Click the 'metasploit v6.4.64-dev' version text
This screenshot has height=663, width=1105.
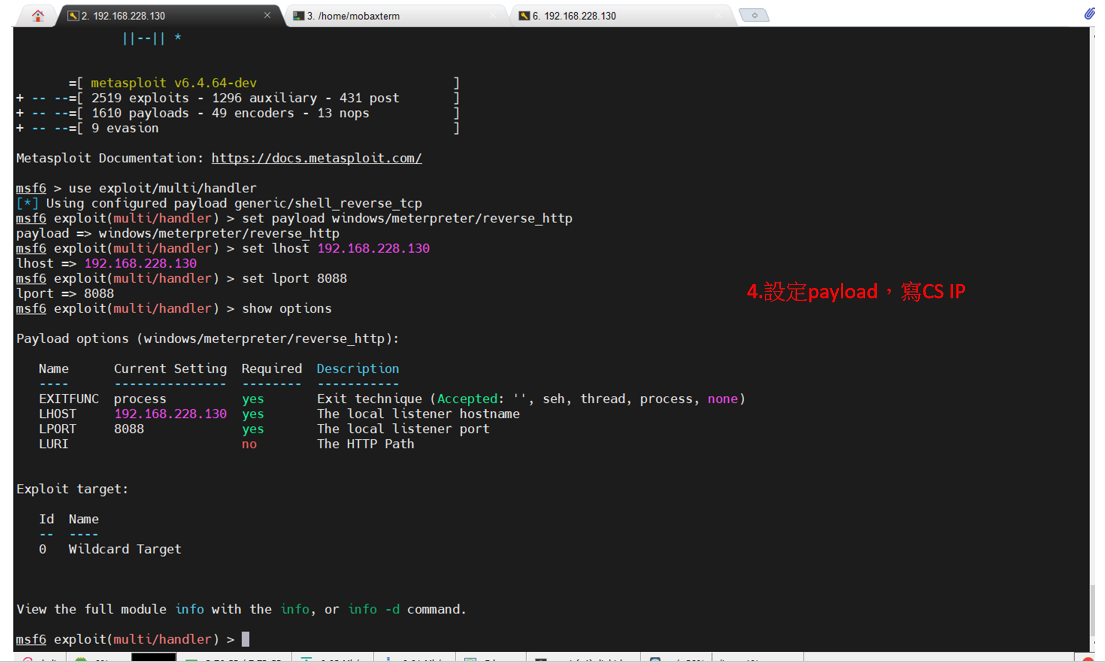click(173, 82)
